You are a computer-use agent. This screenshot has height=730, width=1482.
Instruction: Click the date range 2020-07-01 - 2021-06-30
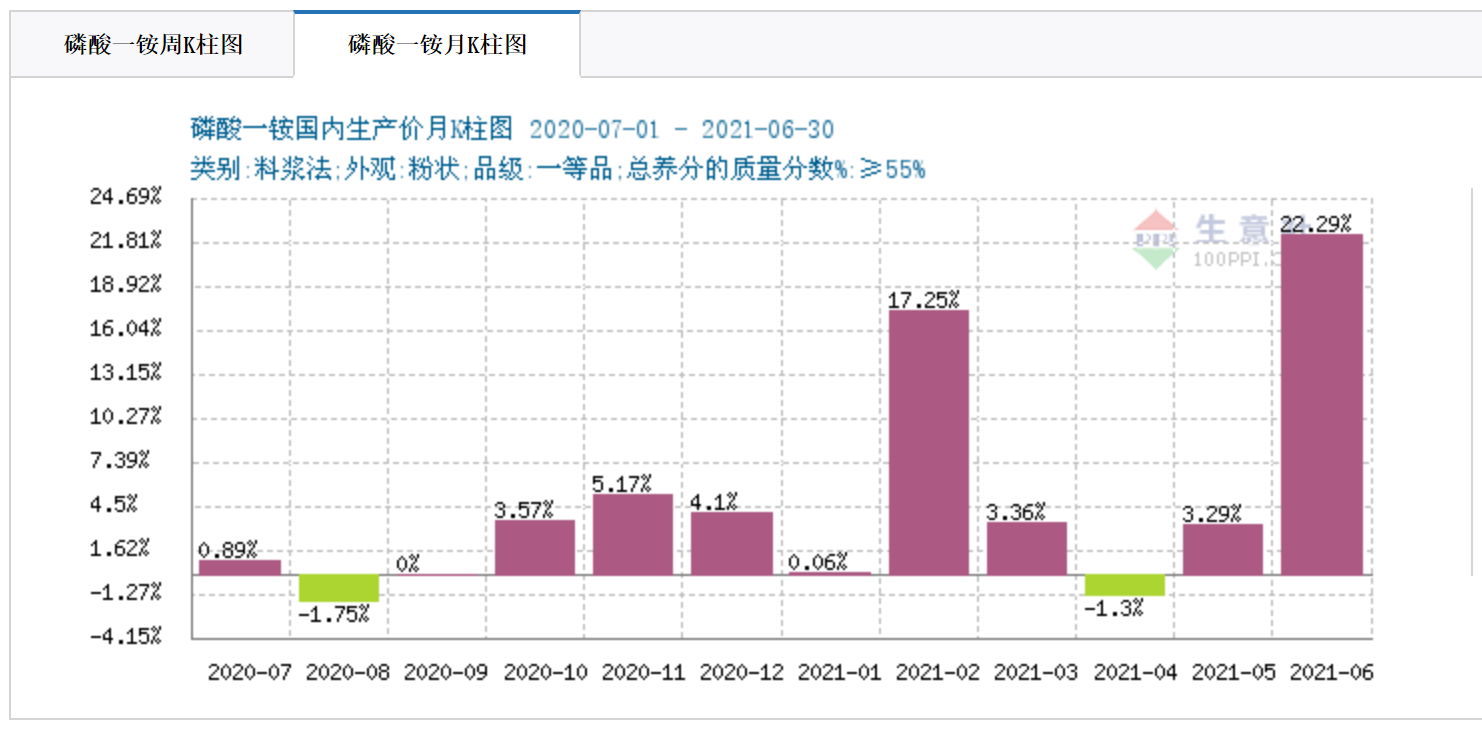(x=681, y=130)
